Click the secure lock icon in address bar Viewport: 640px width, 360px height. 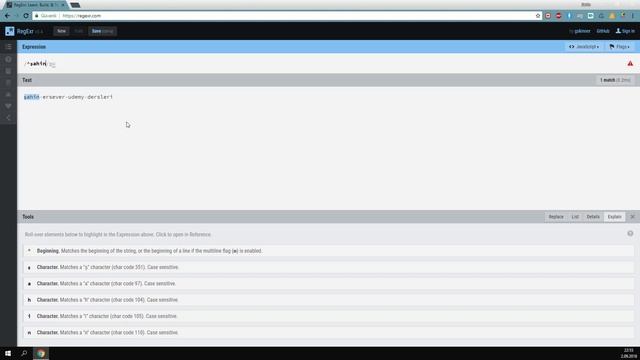pyautogui.click(x=37, y=16)
